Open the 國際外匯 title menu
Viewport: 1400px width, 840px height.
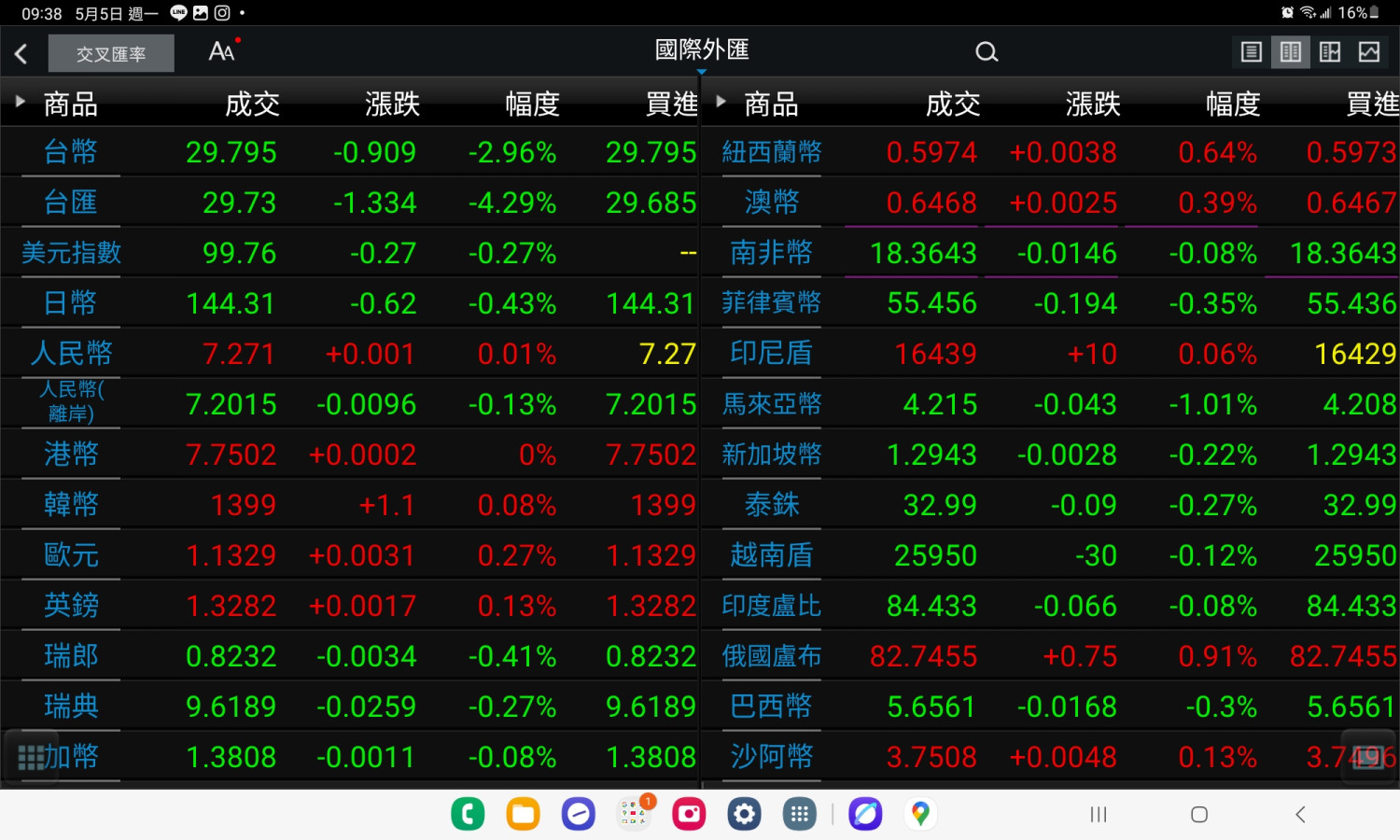coord(702,50)
